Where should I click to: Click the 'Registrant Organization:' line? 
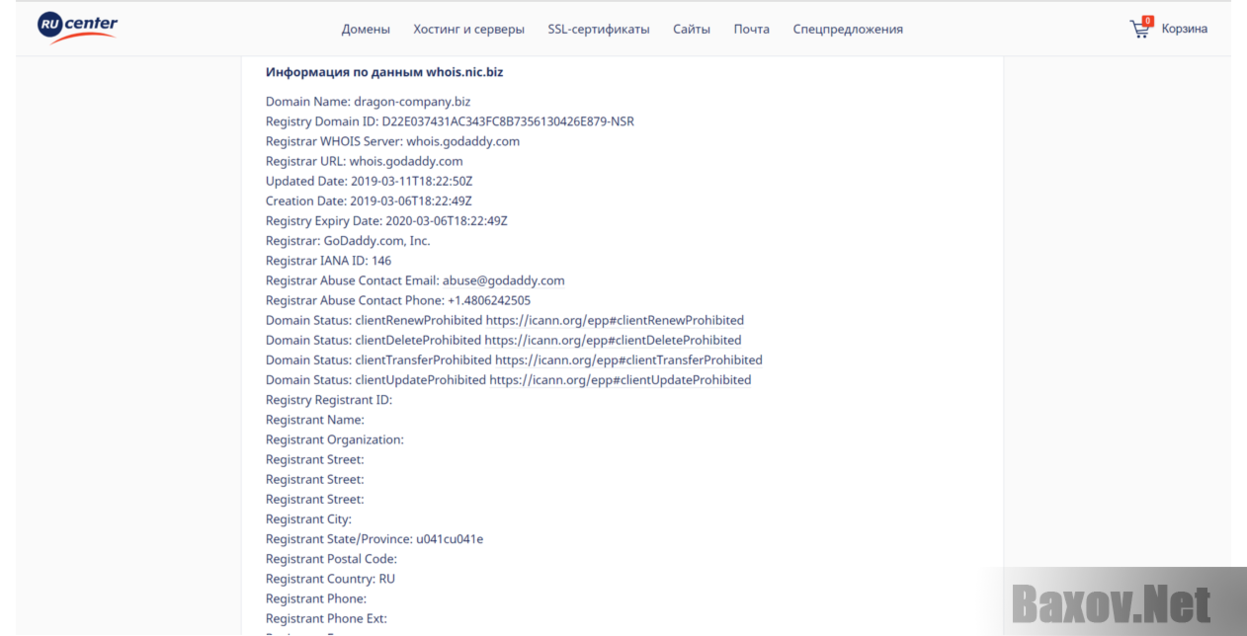(335, 440)
